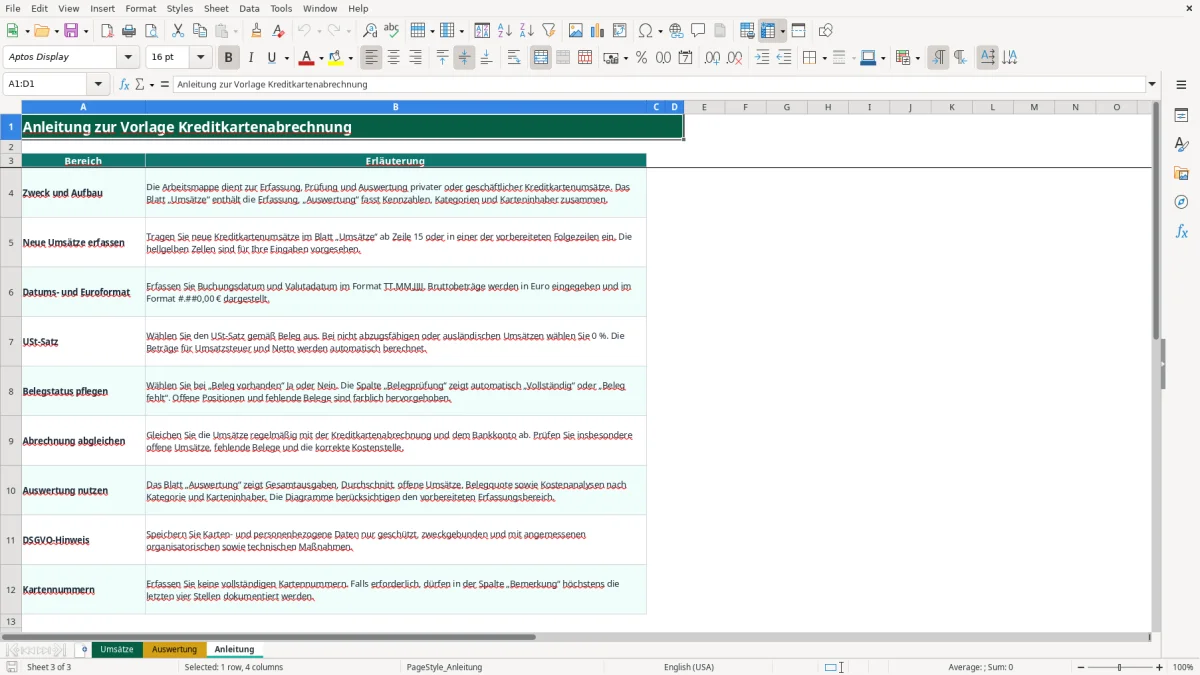Format the cell as percent
This screenshot has width=1200, height=675.
[641, 58]
